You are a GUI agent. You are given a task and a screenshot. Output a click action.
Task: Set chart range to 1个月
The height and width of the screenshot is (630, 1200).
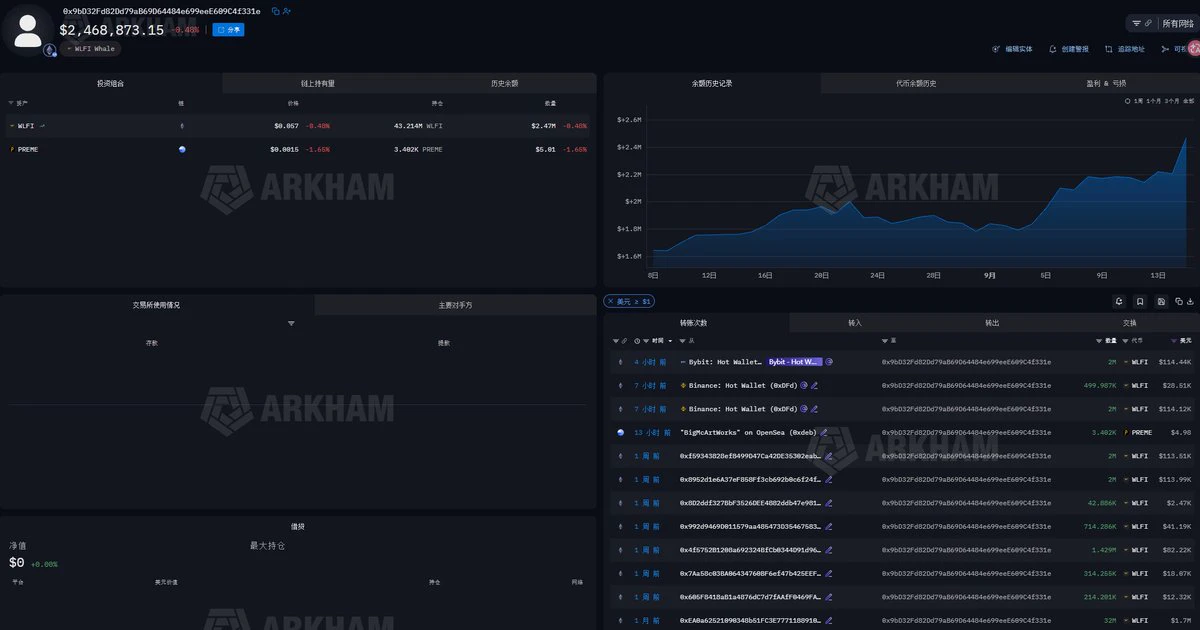pos(1153,101)
